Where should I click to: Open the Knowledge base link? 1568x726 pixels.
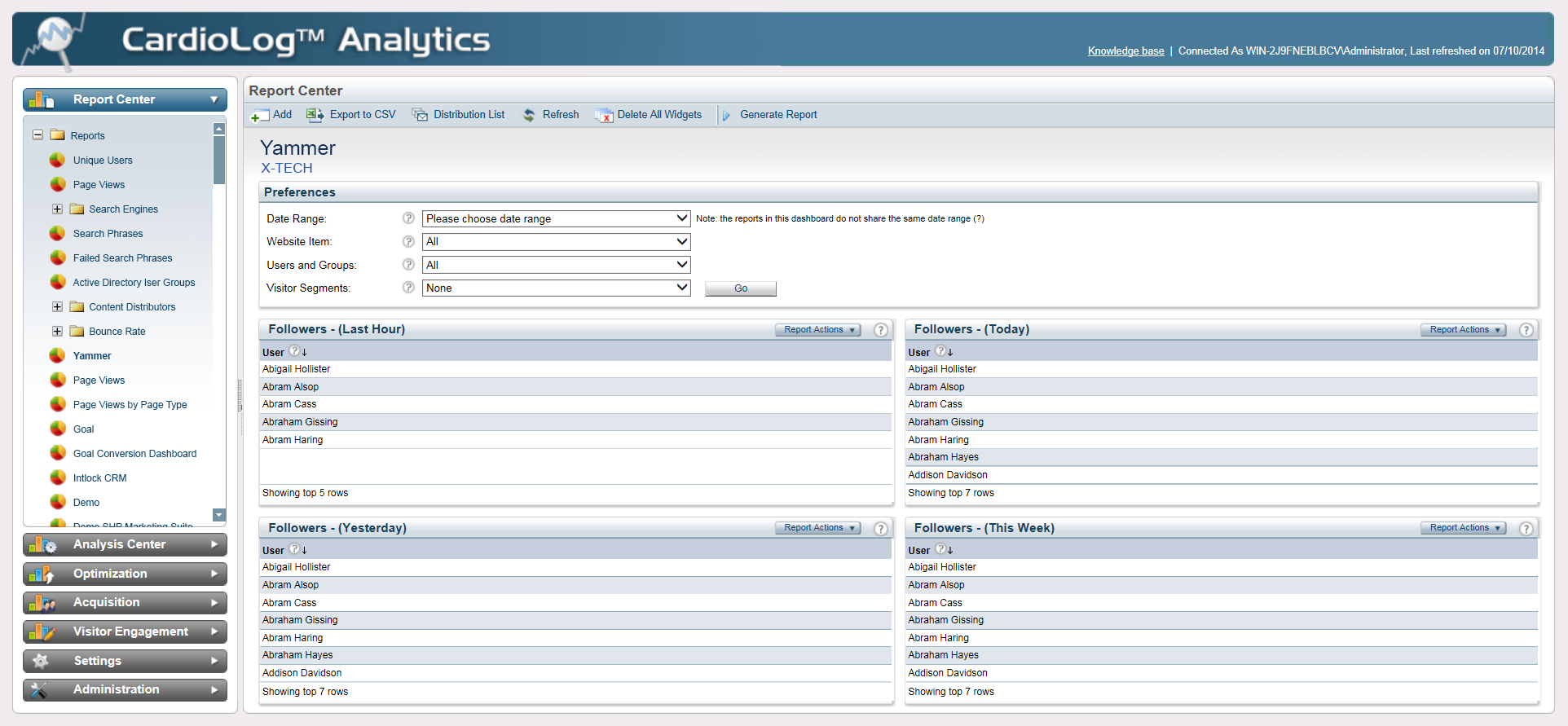coord(1125,51)
